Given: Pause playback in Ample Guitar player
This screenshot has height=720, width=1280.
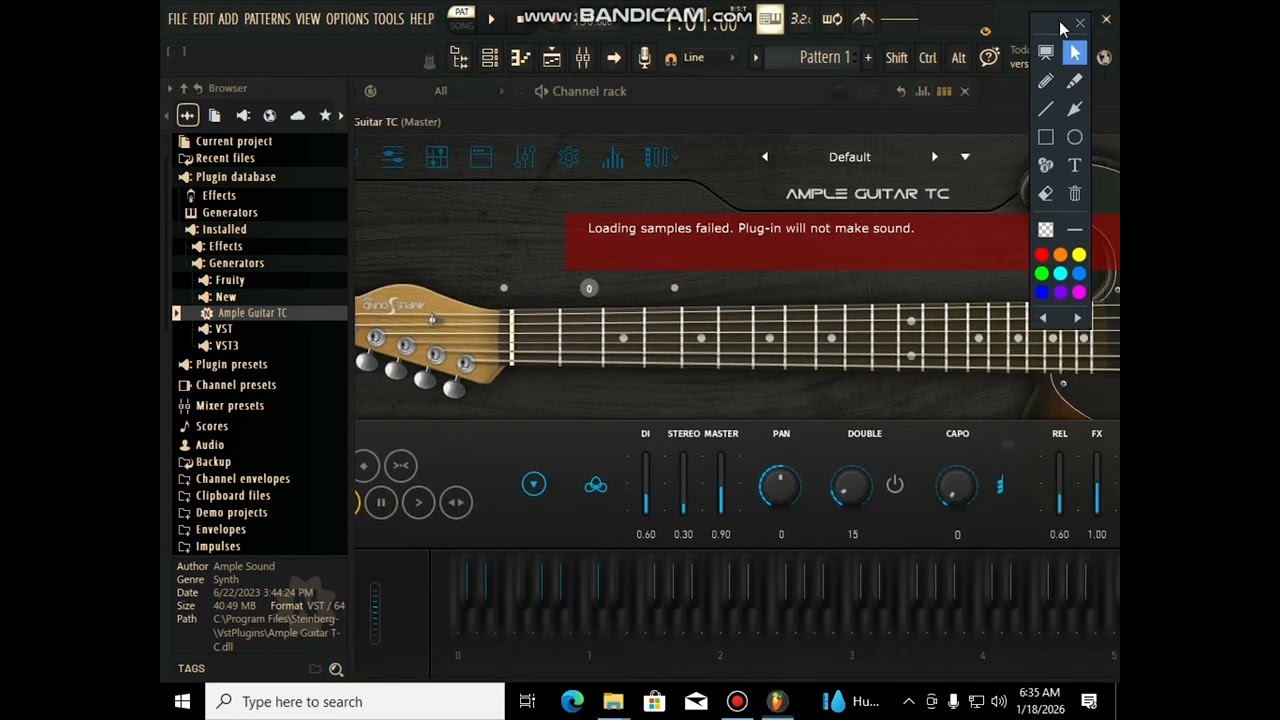Looking at the screenshot, I should 381,503.
